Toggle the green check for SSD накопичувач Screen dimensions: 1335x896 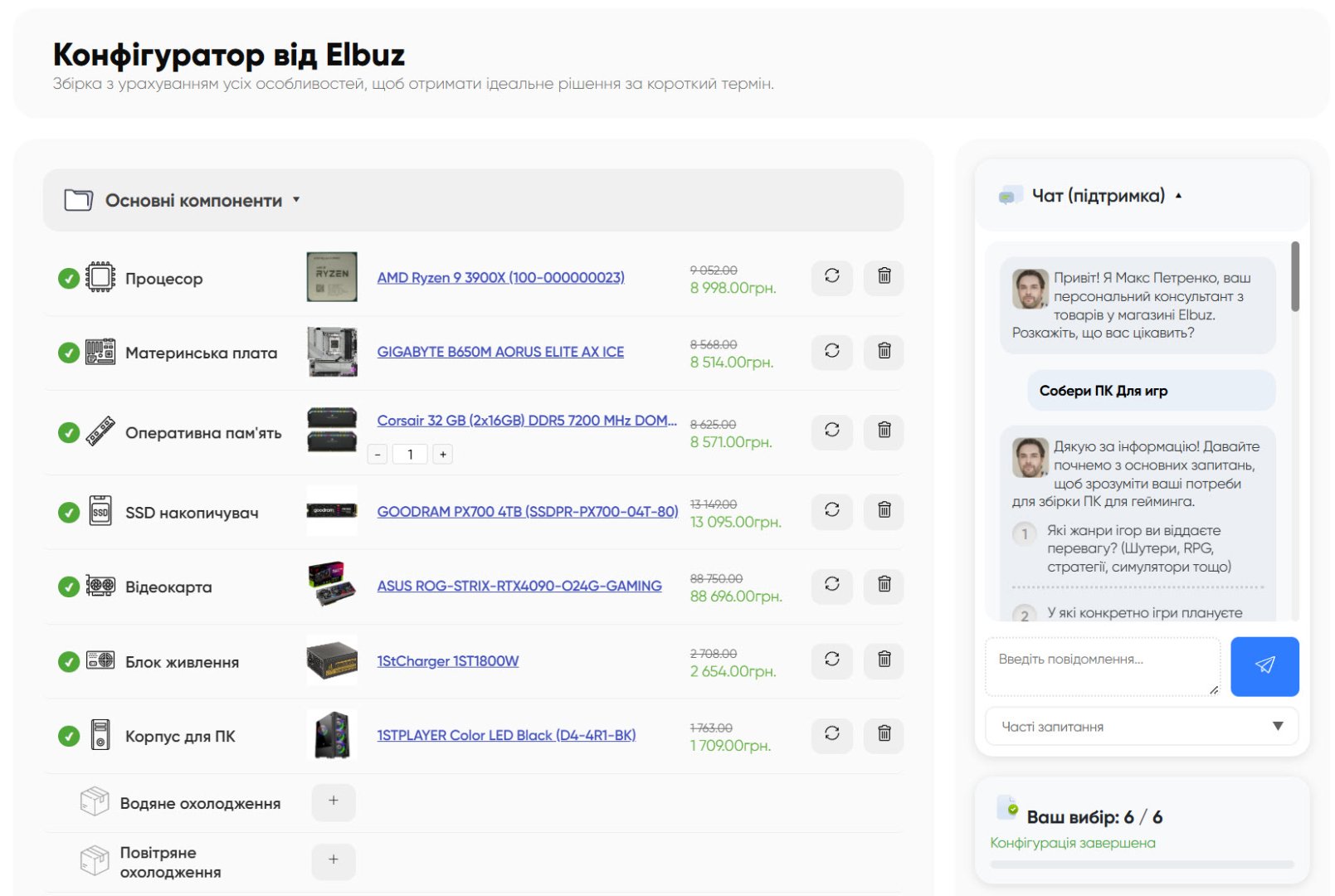pyautogui.click(x=69, y=513)
